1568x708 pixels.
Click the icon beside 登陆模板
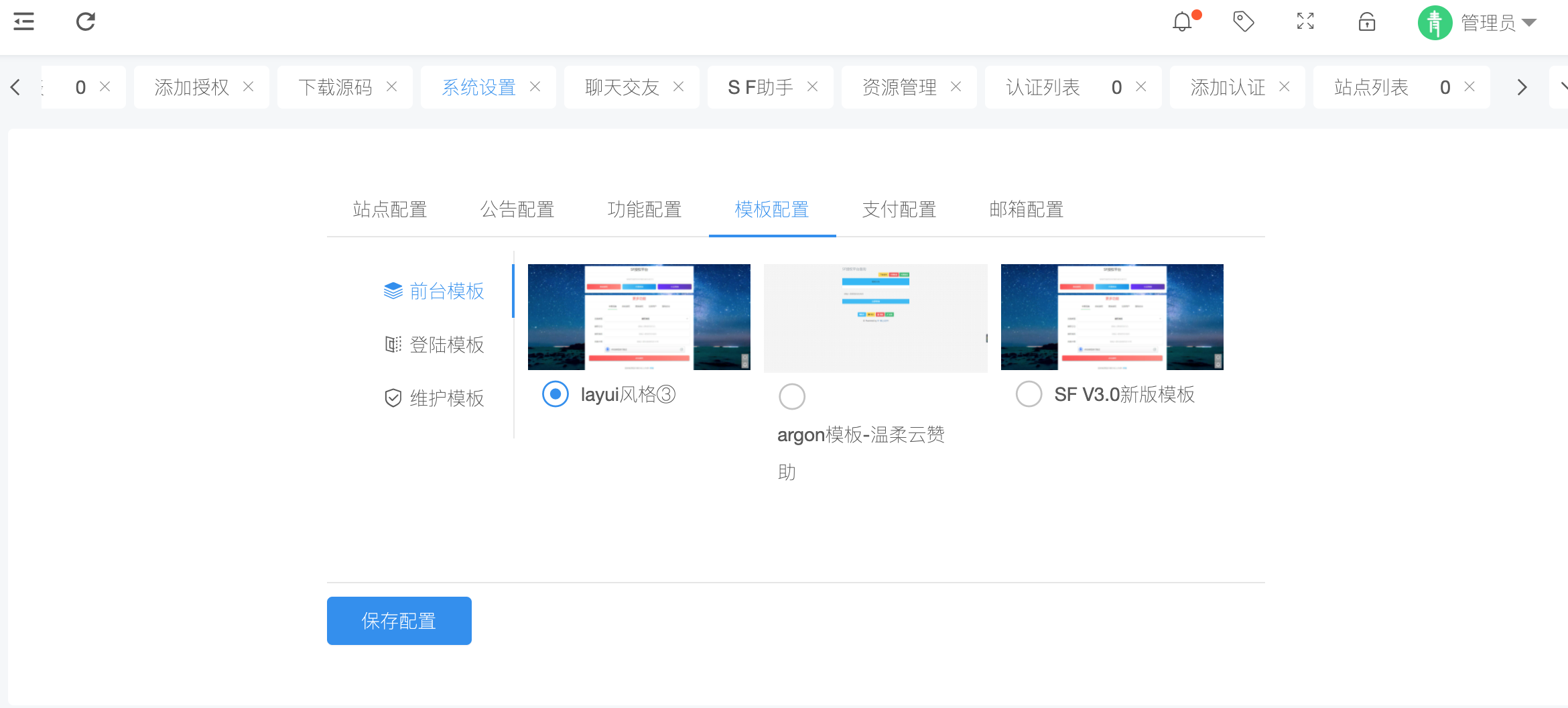coord(393,345)
